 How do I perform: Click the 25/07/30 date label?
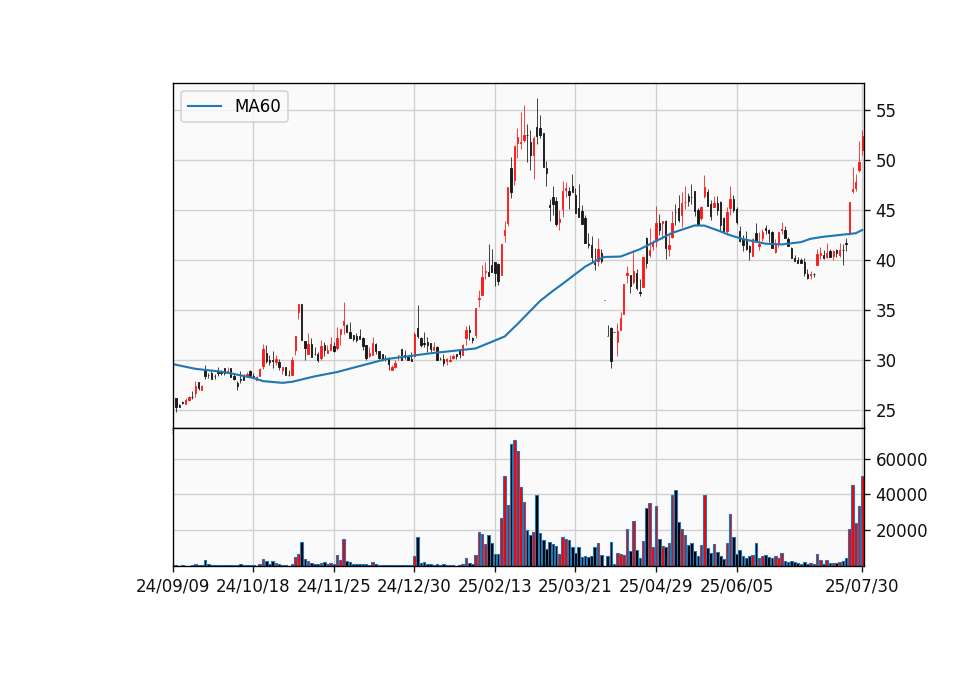tap(862, 586)
